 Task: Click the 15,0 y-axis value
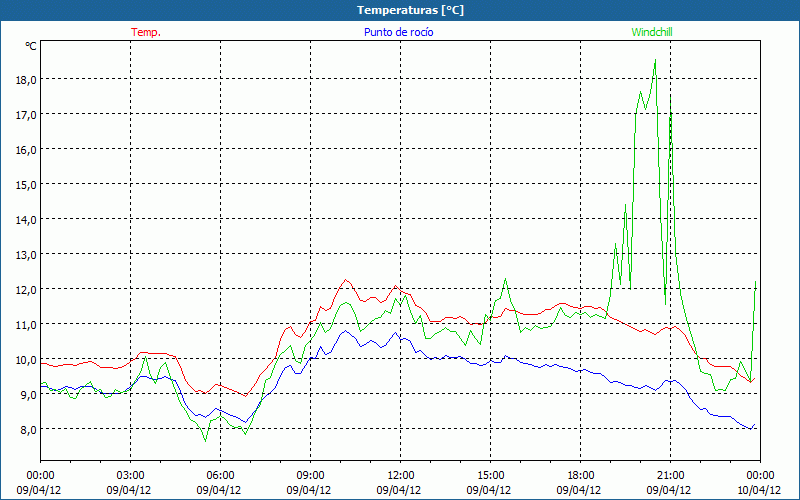26,184
